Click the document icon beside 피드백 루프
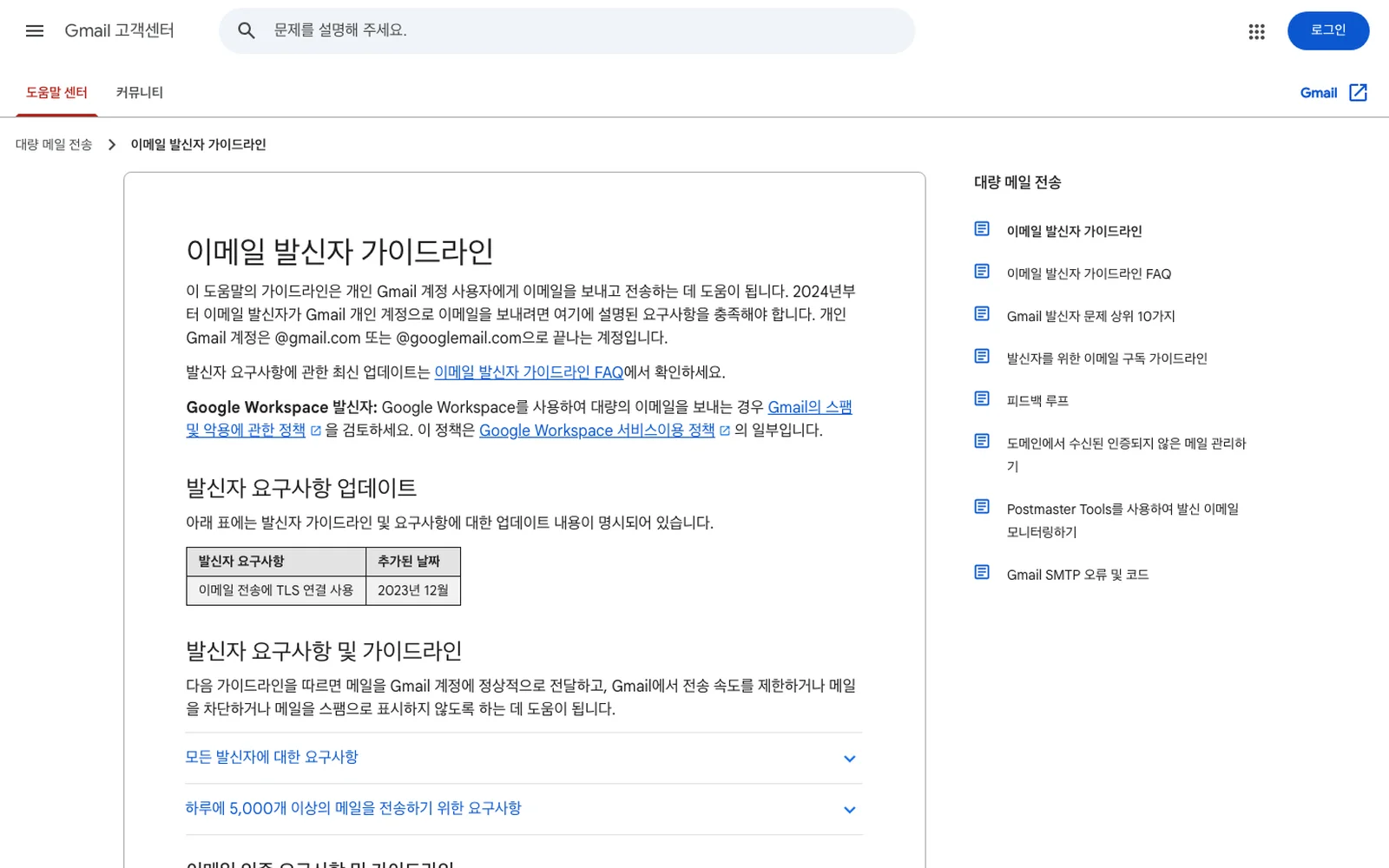This screenshot has height=868, width=1389. click(982, 399)
